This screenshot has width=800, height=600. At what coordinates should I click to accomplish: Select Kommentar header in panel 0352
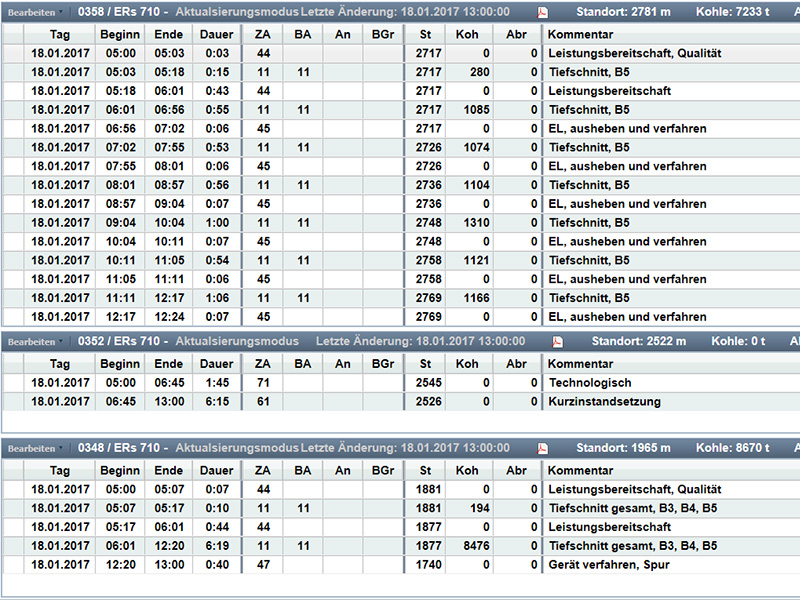pyautogui.click(x=580, y=364)
